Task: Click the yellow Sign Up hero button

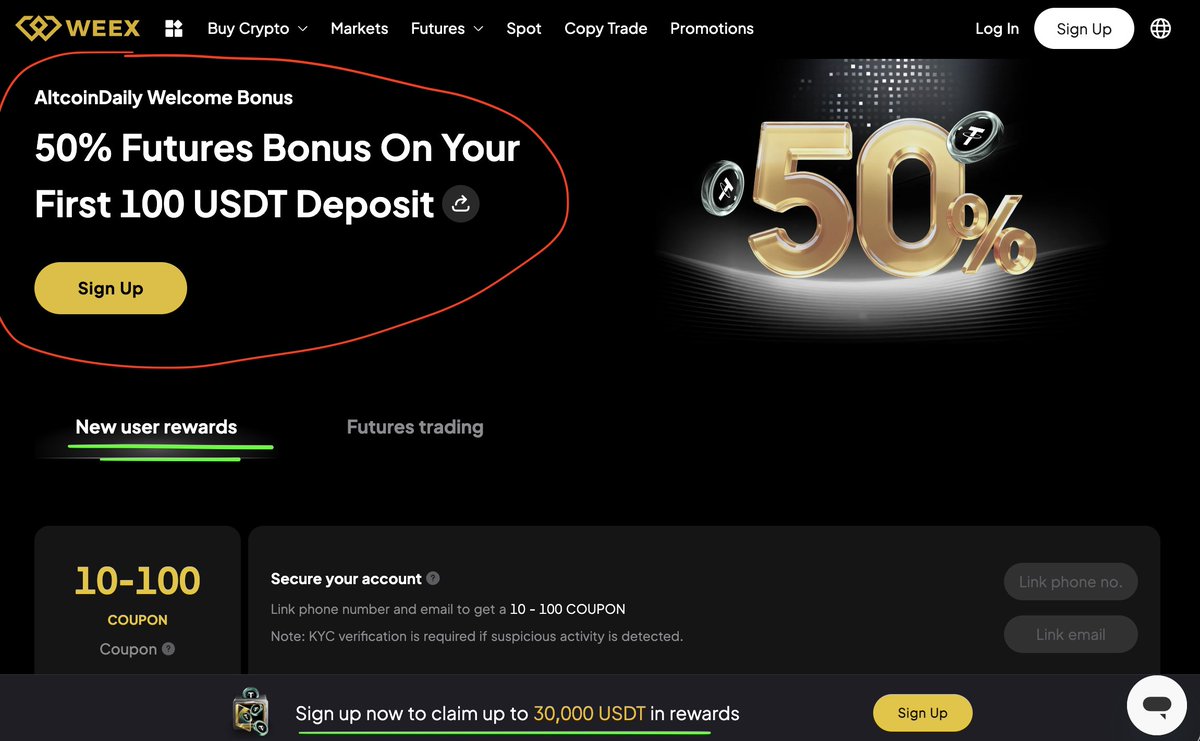Action: point(111,288)
